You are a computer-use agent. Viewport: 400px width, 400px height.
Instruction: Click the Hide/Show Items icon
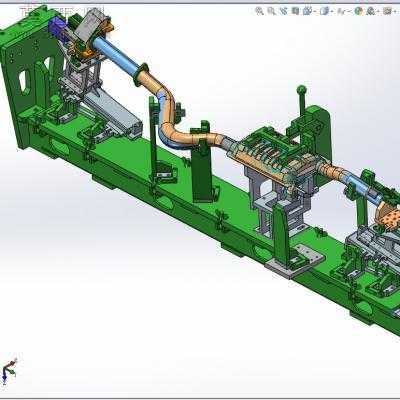(x=341, y=12)
